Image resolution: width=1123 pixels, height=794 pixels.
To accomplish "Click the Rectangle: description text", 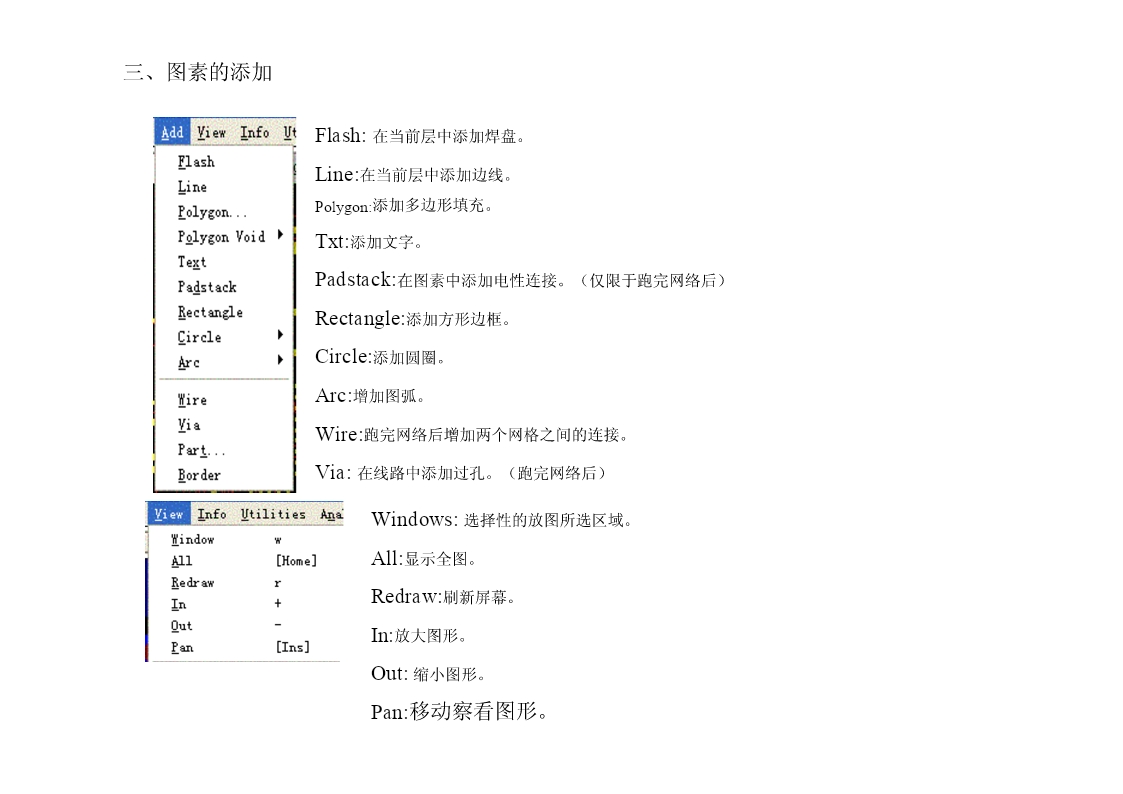I will tap(413, 319).
